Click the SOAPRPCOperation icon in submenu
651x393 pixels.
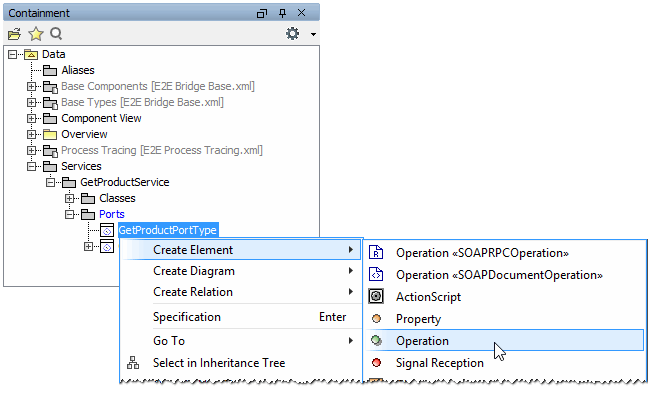376,253
